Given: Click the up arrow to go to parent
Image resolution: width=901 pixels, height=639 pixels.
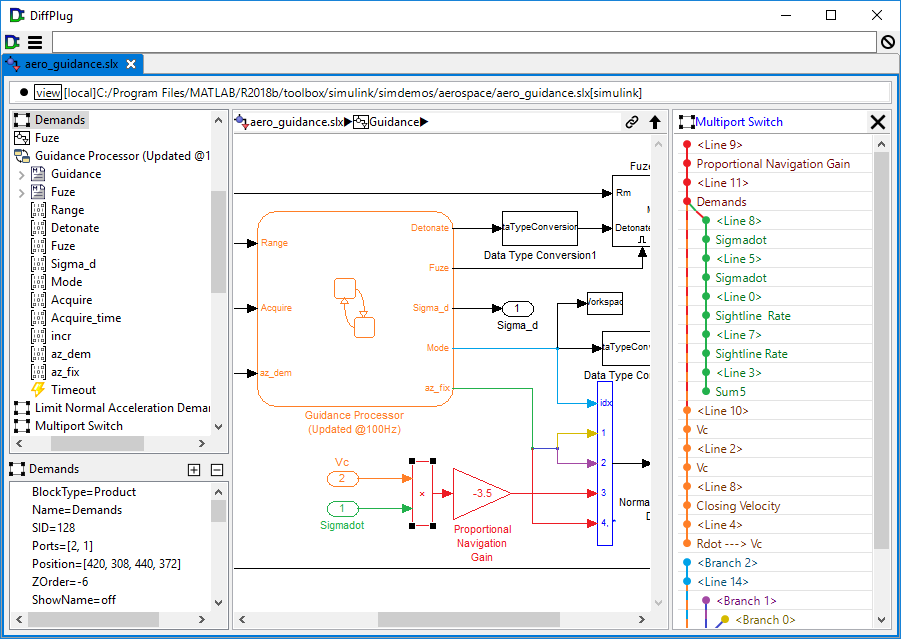Looking at the screenshot, I should pyautogui.click(x=654, y=122).
